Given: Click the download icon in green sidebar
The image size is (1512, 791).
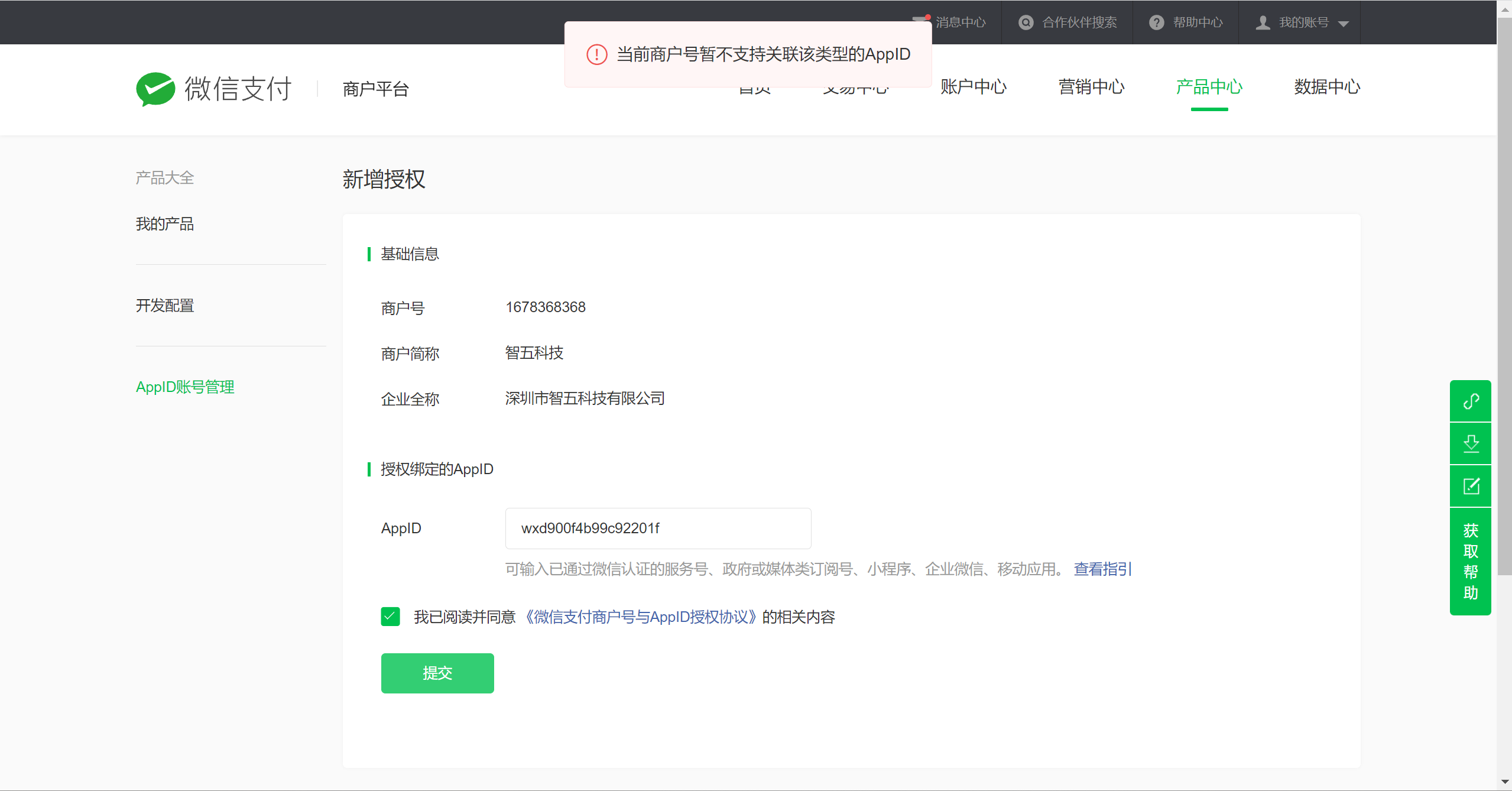Looking at the screenshot, I should pyautogui.click(x=1471, y=443).
